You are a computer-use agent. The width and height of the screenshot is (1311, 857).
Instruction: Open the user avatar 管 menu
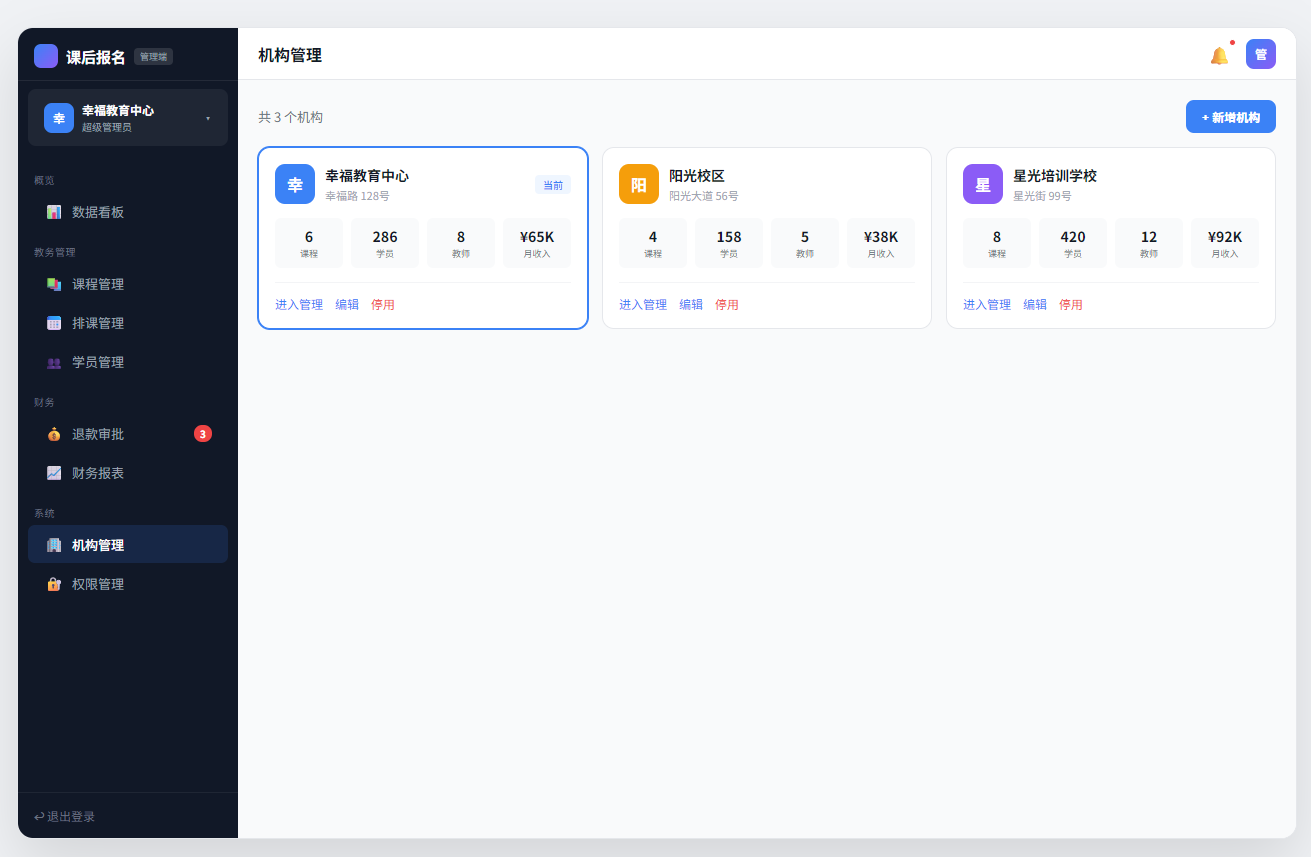[x=1261, y=54]
